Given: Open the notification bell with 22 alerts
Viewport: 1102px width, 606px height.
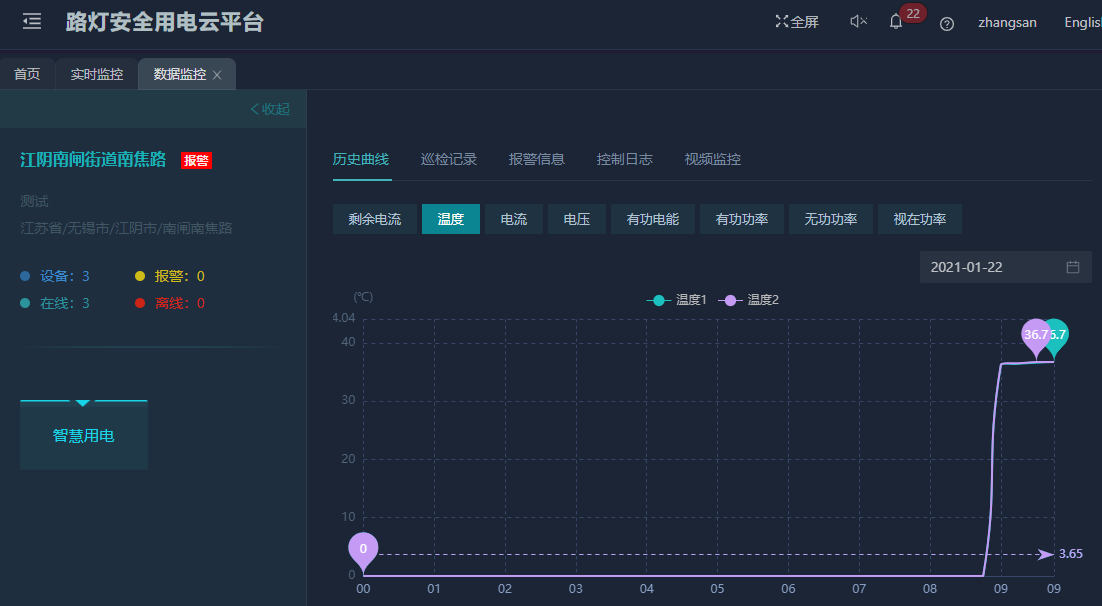Looking at the screenshot, I should (896, 22).
